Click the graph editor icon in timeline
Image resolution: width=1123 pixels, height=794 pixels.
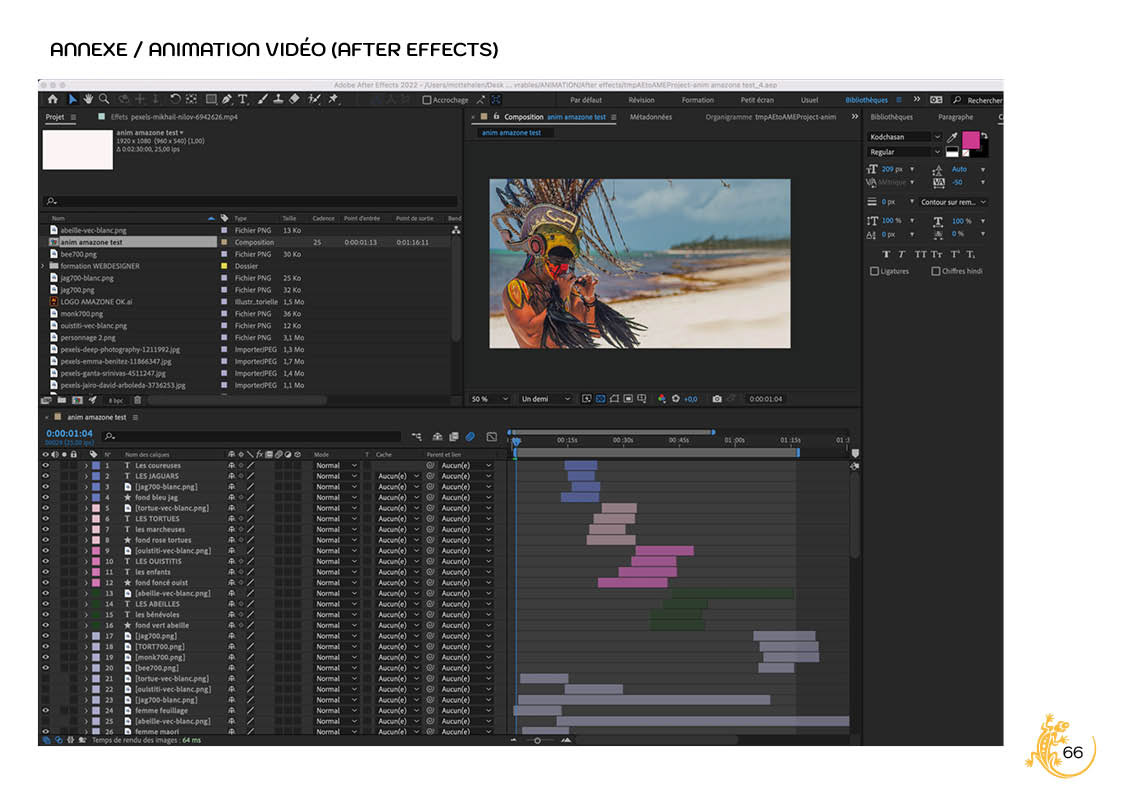(x=491, y=436)
